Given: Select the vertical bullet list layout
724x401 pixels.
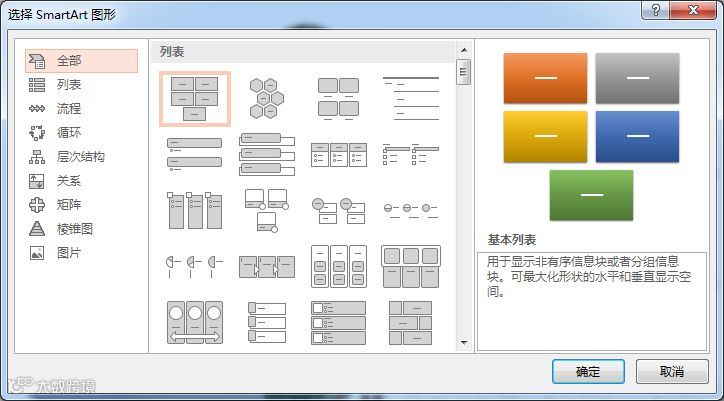Looking at the screenshot, I should [194, 155].
